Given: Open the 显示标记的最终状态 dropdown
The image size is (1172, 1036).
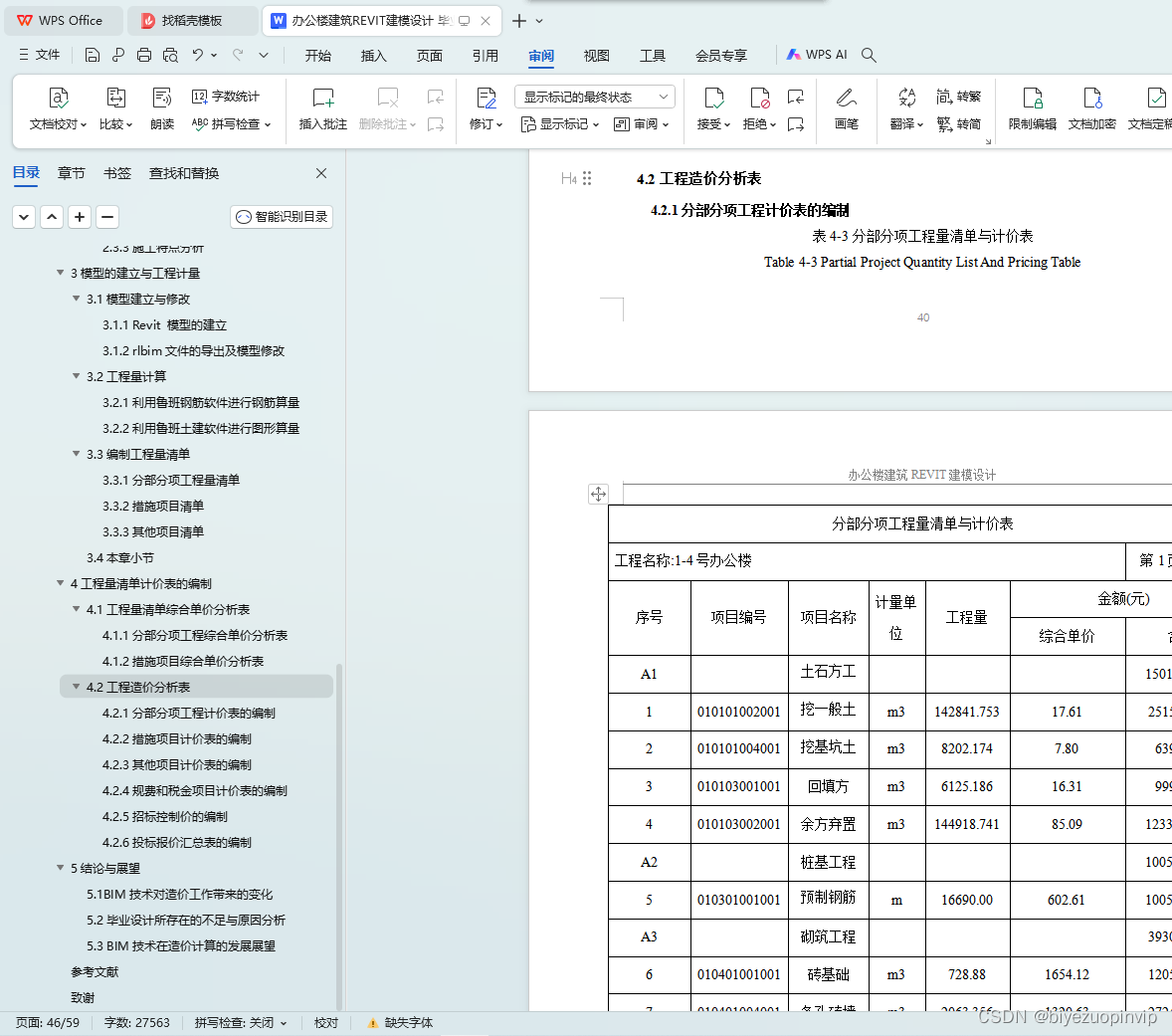Looking at the screenshot, I should (x=595, y=97).
